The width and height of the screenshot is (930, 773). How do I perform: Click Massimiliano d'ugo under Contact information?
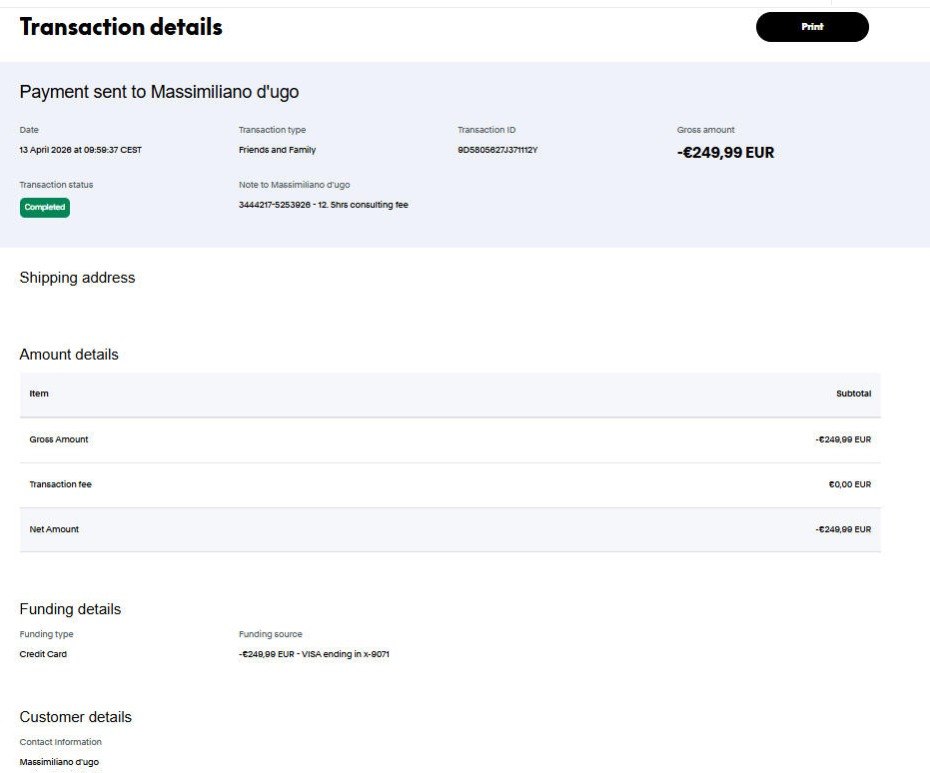[59, 762]
